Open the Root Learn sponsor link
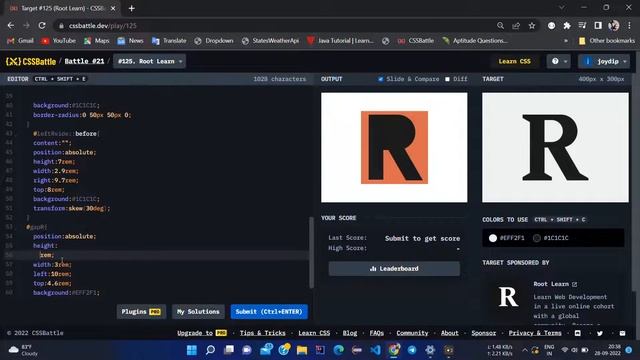Viewport: 640px width, 360px height. pos(555,284)
